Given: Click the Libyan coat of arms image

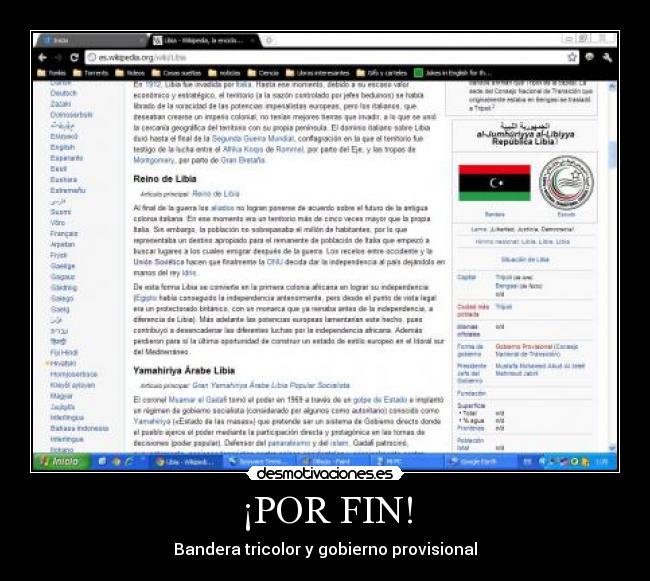Looking at the screenshot, I should [566, 183].
